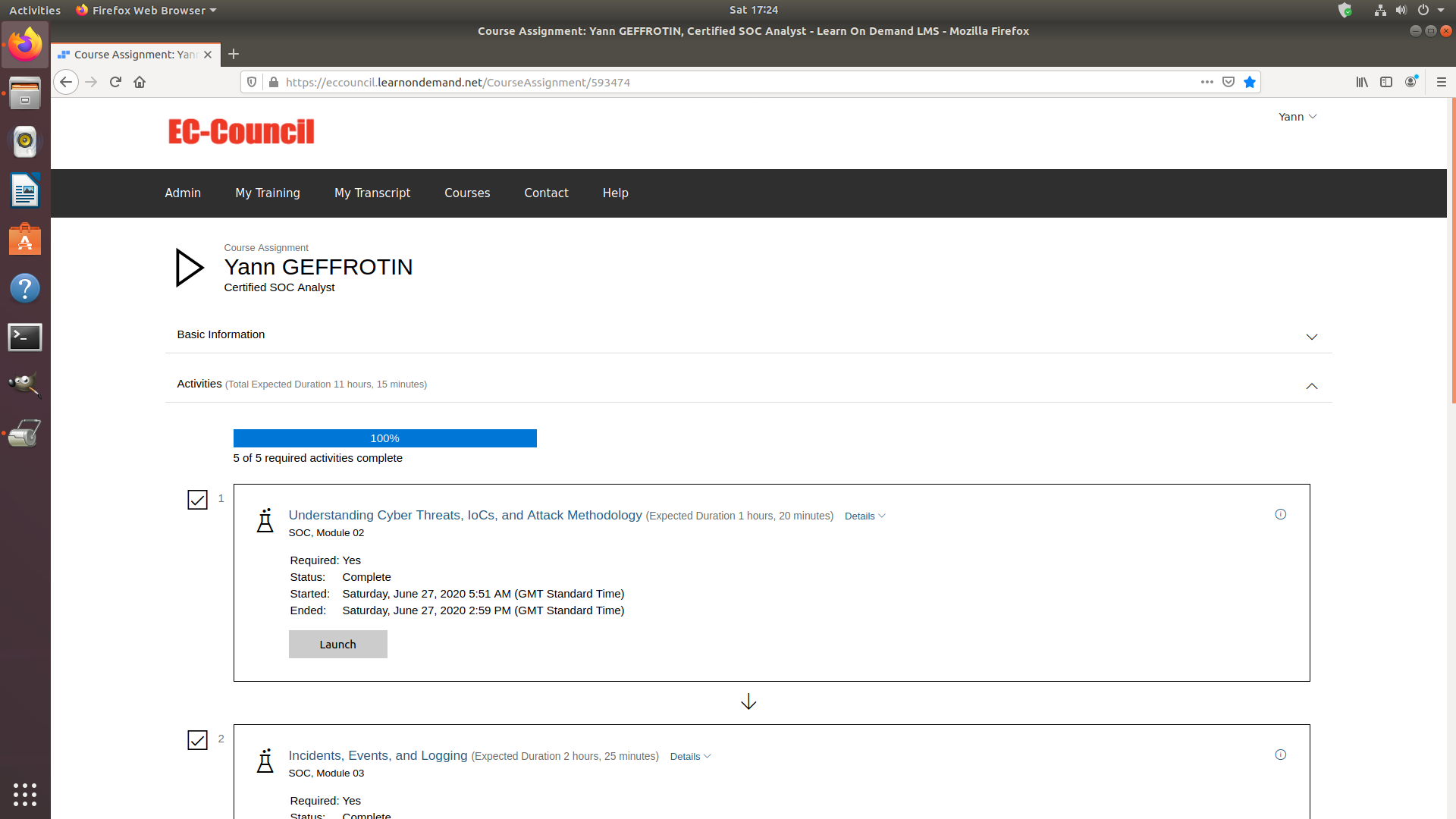Image resolution: width=1456 pixels, height=819 pixels.
Task: Open the clock calendar Sat 17:24
Action: 754,10
